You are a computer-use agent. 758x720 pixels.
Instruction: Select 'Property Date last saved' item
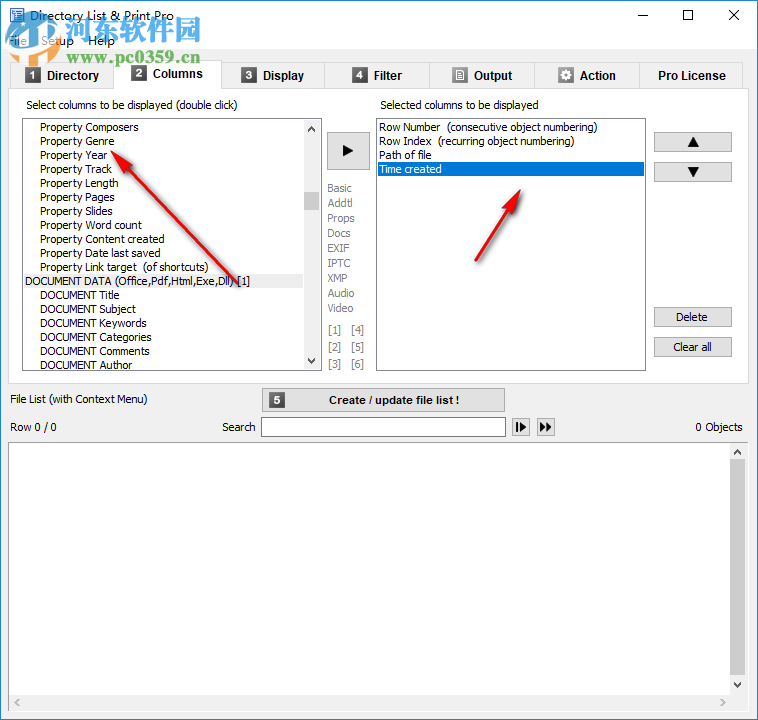coord(100,253)
